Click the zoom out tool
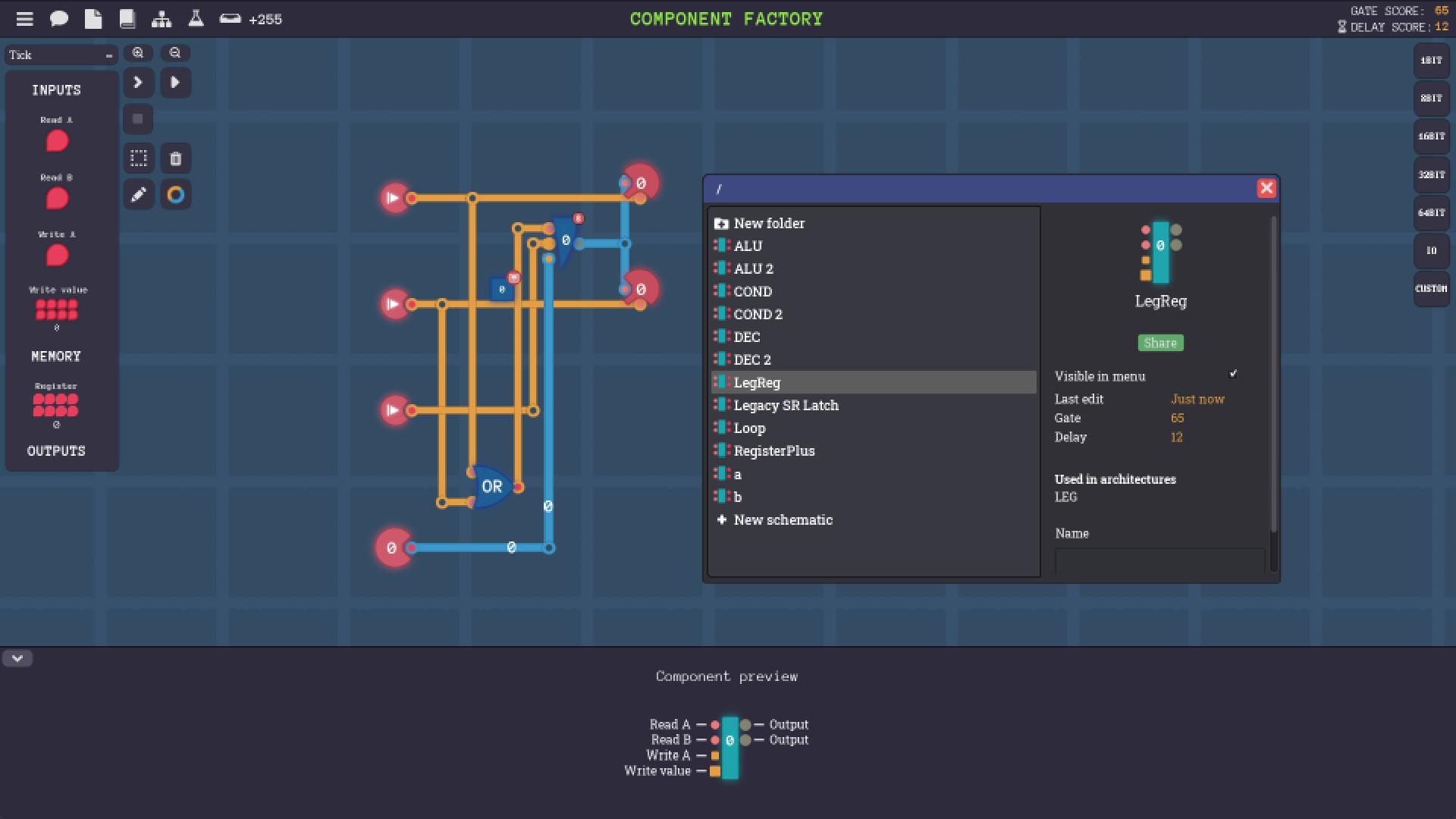Image resolution: width=1456 pixels, height=819 pixels. click(175, 52)
